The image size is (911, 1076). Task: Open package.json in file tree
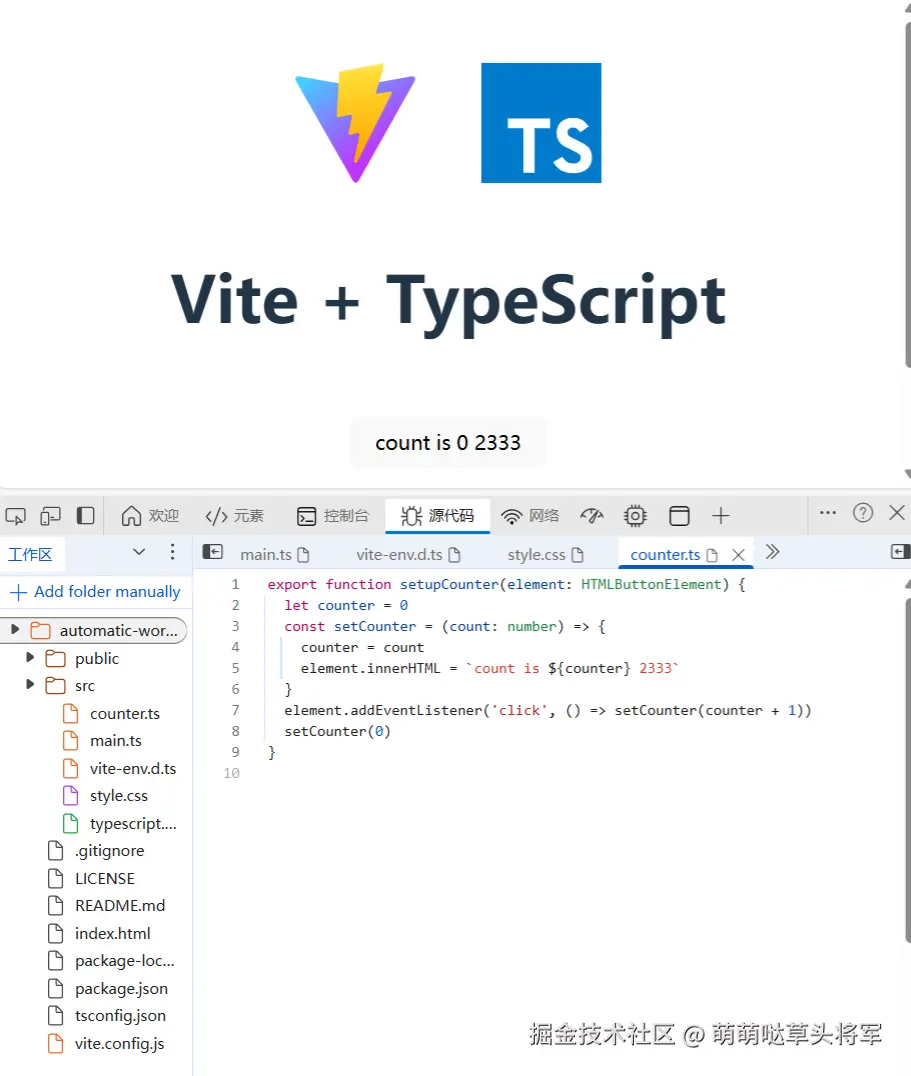121,988
